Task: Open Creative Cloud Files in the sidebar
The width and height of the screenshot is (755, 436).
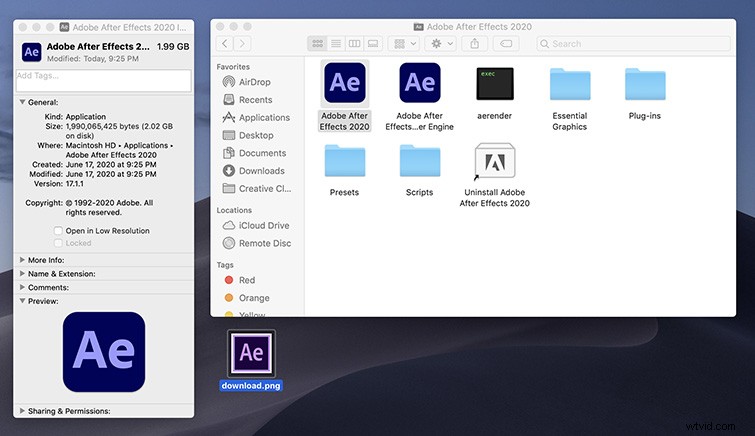Action: pyautogui.click(x=257, y=189)
